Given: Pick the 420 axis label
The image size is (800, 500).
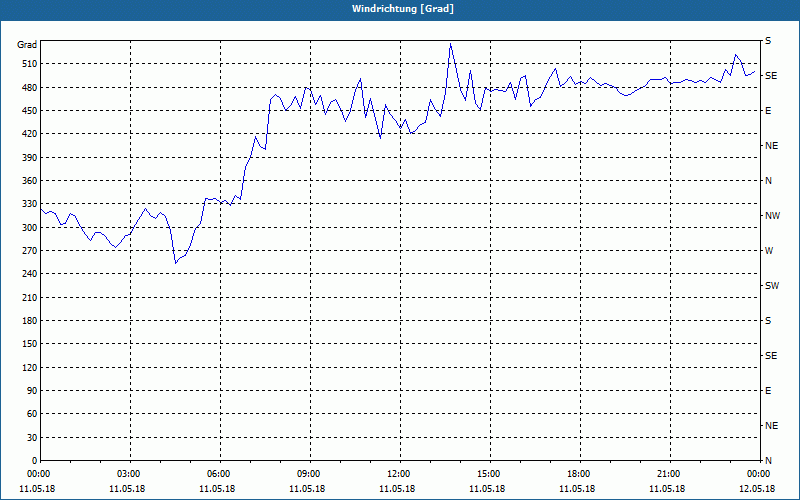Looking at the screenshot, I should point(30,134).
